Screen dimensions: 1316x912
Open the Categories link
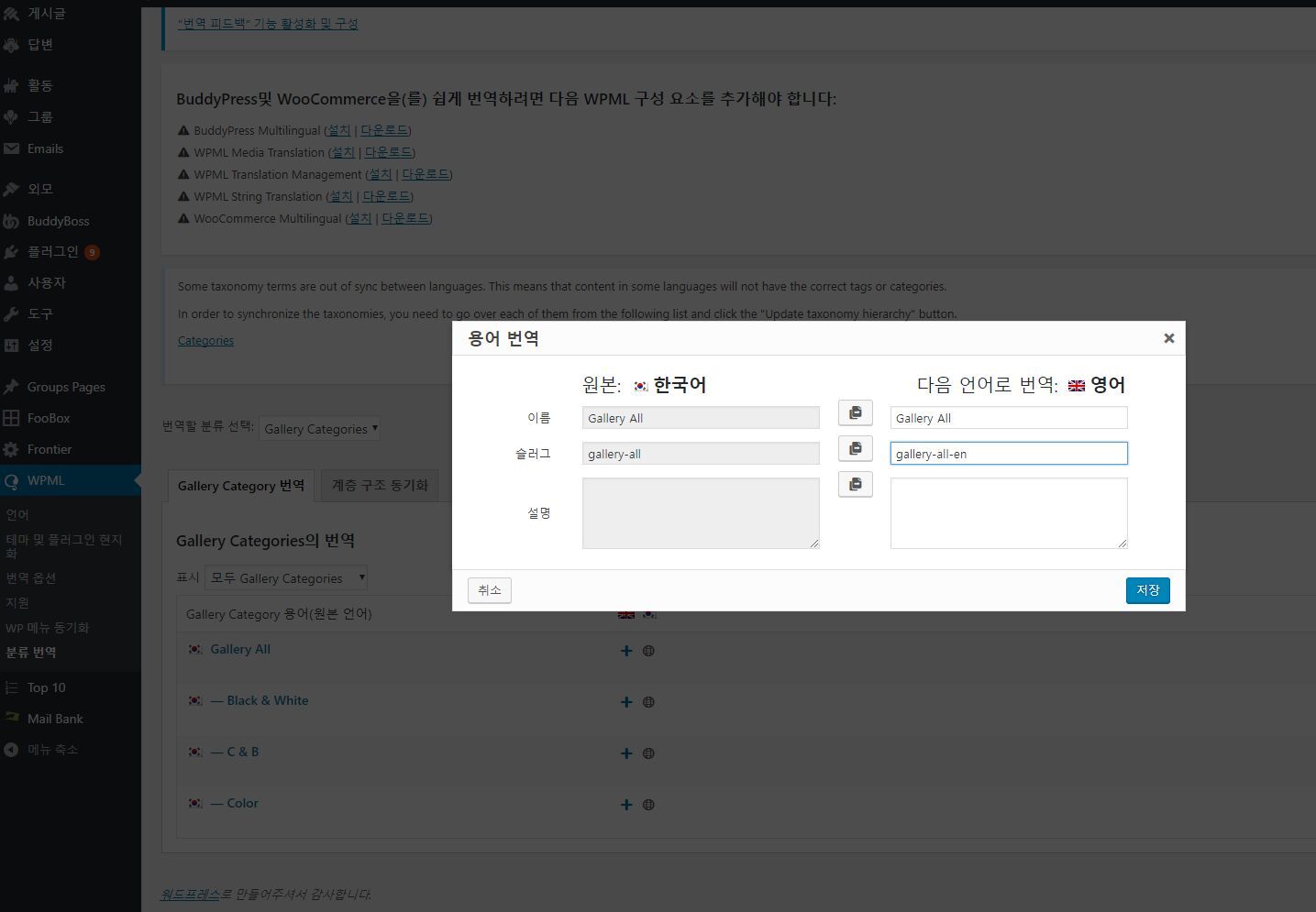click(205, 340)
